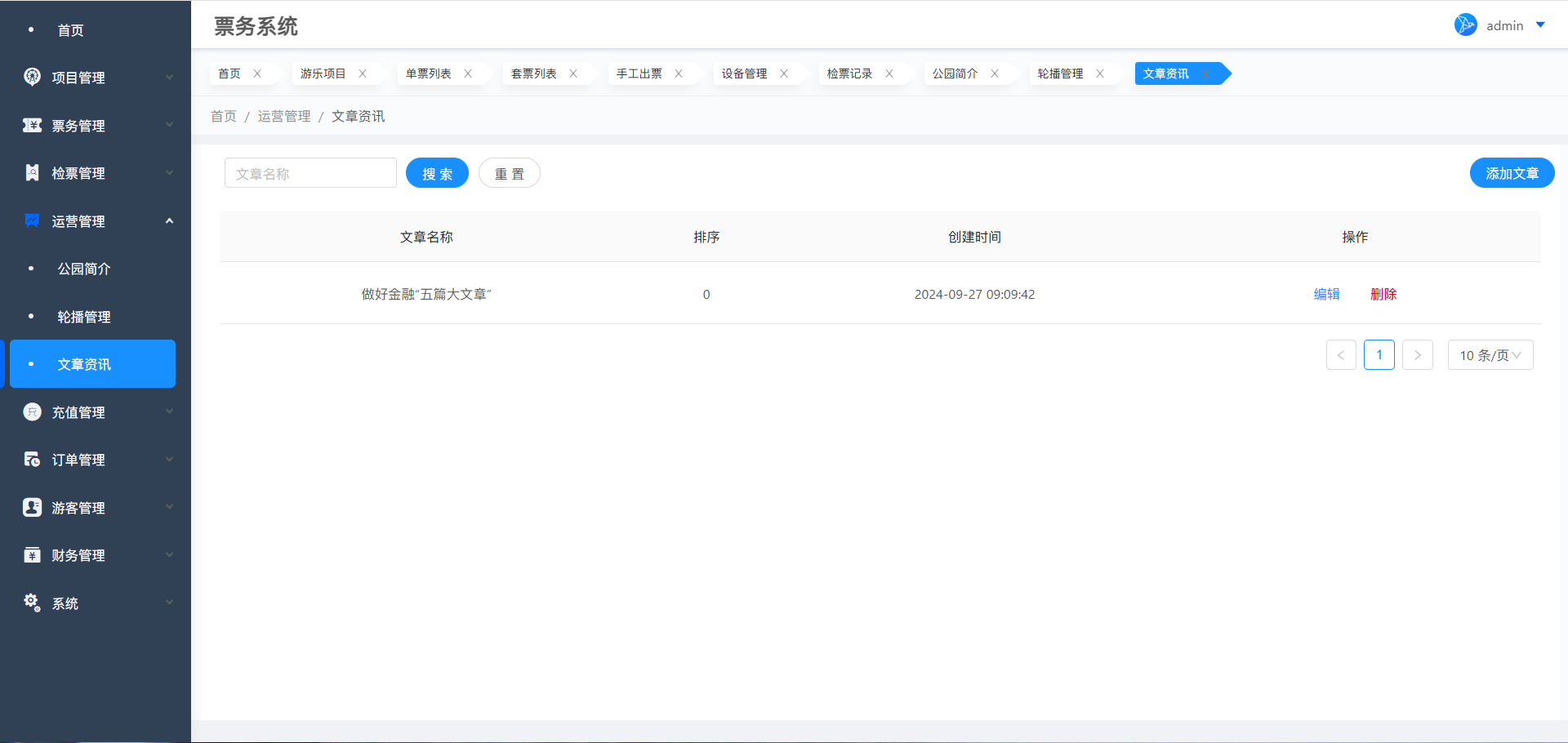Viewport: 1568px width, 743px height.
Task: Focus the 文章名称 search field
Action: click(310, 173)
